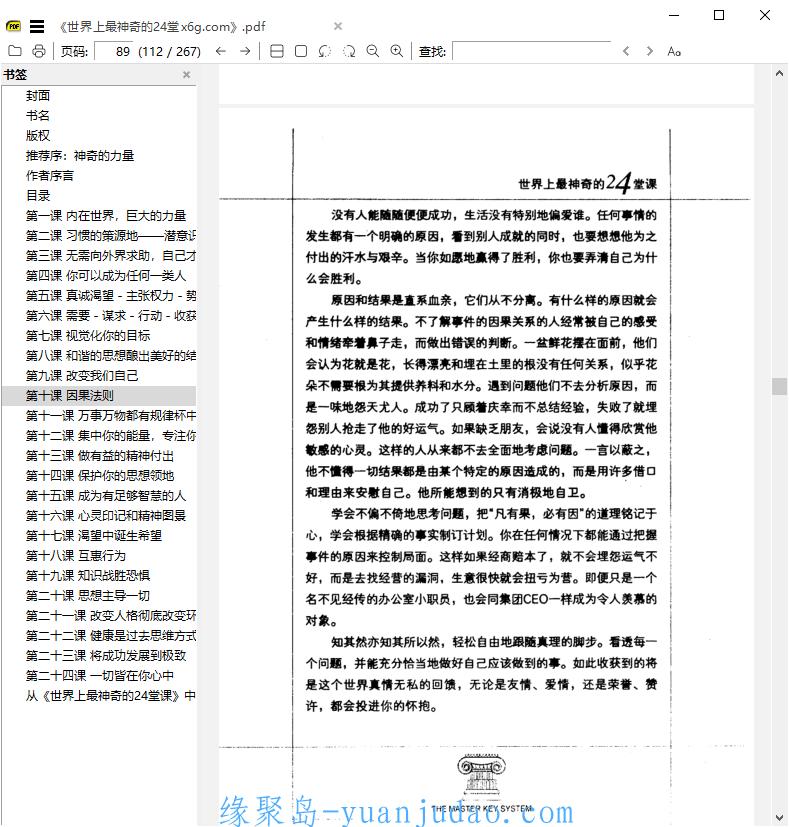Open bookmark 作者序言
The height and width of the screenshot is (827, 789).
50,176
